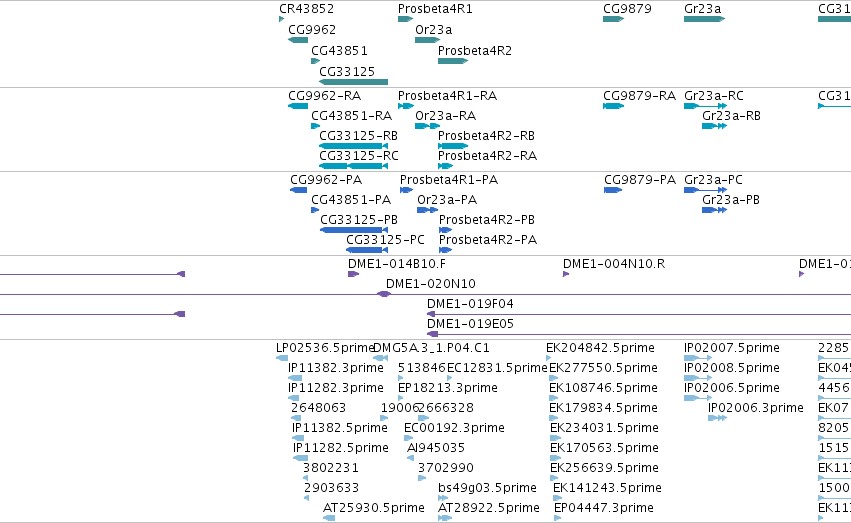Click the Prosbeta4R2-PB protein label
The image size is (851, 523).
[487, 220]
